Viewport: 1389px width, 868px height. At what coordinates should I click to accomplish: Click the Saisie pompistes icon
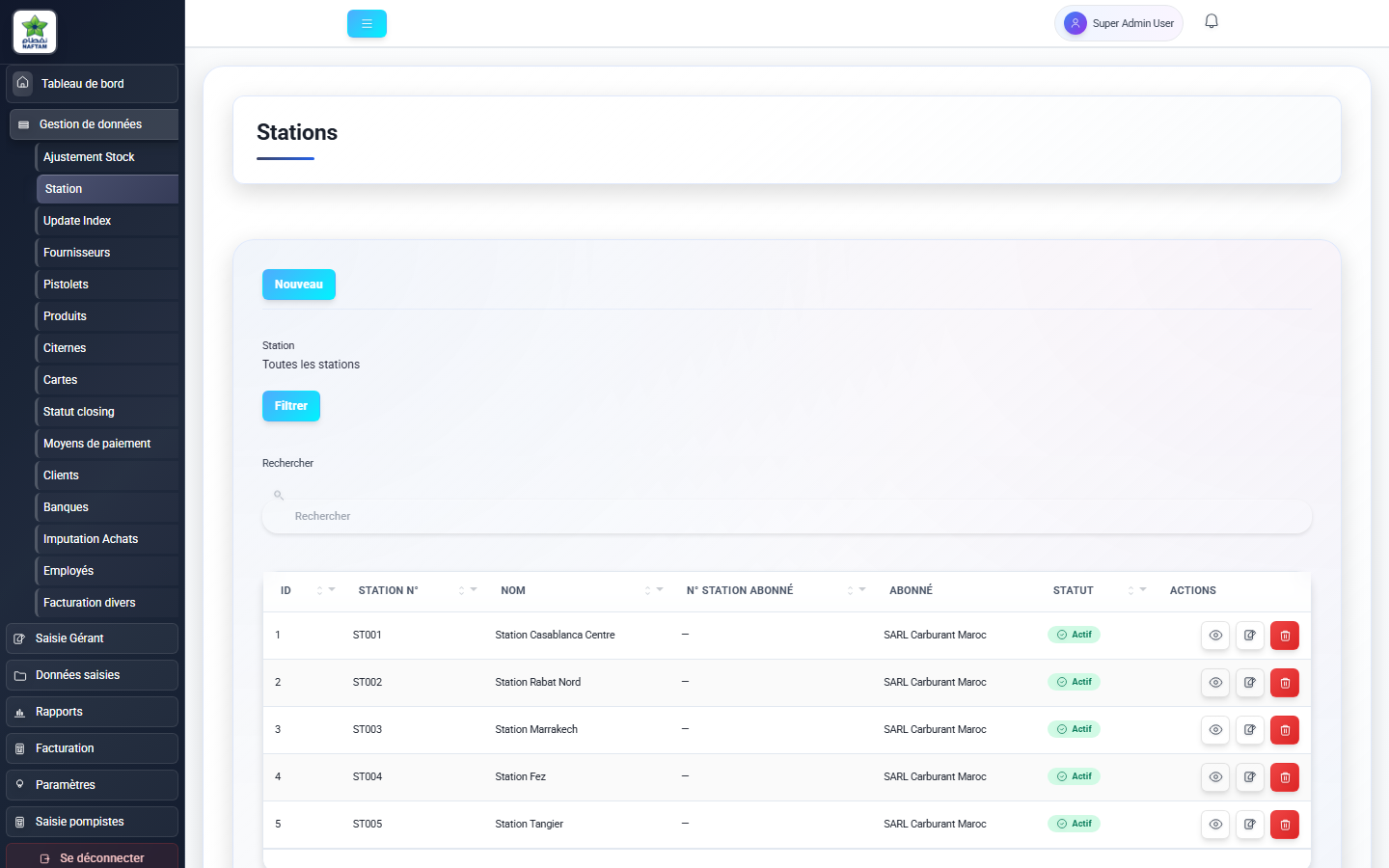tap(19, 822)
